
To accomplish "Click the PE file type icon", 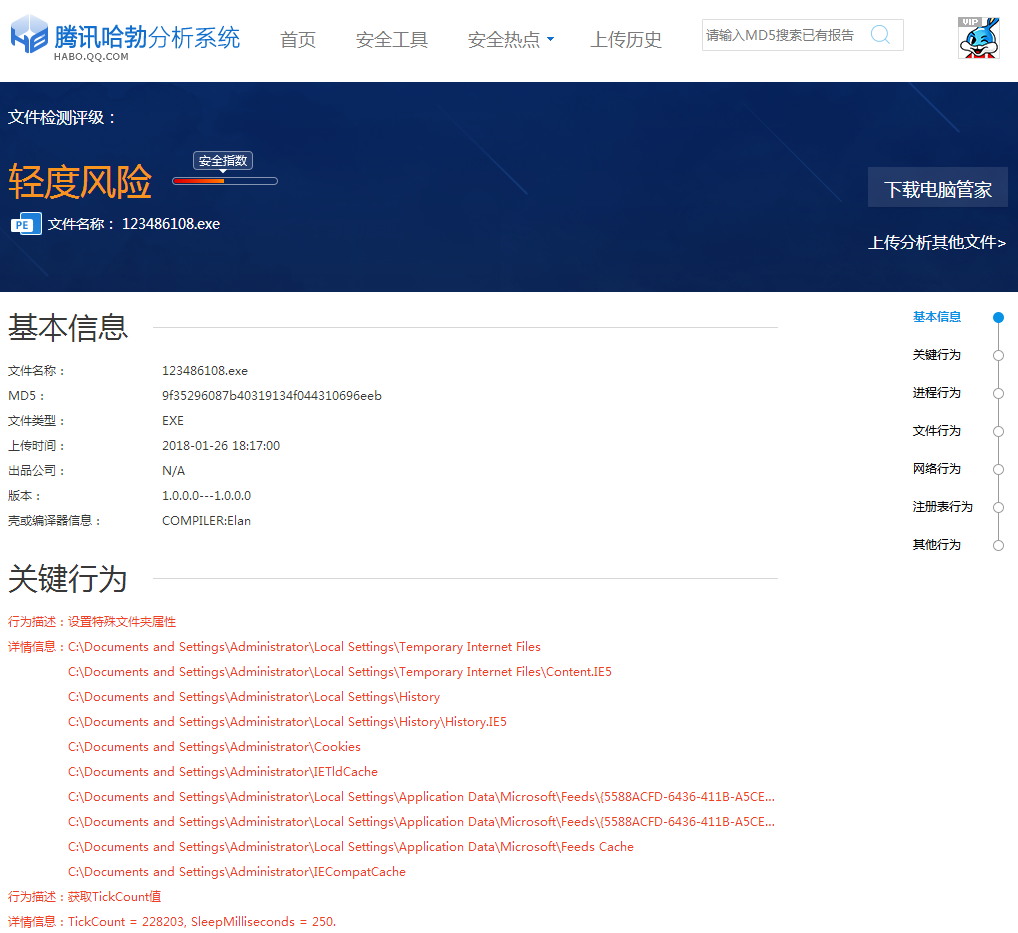I will click(26, 224).
